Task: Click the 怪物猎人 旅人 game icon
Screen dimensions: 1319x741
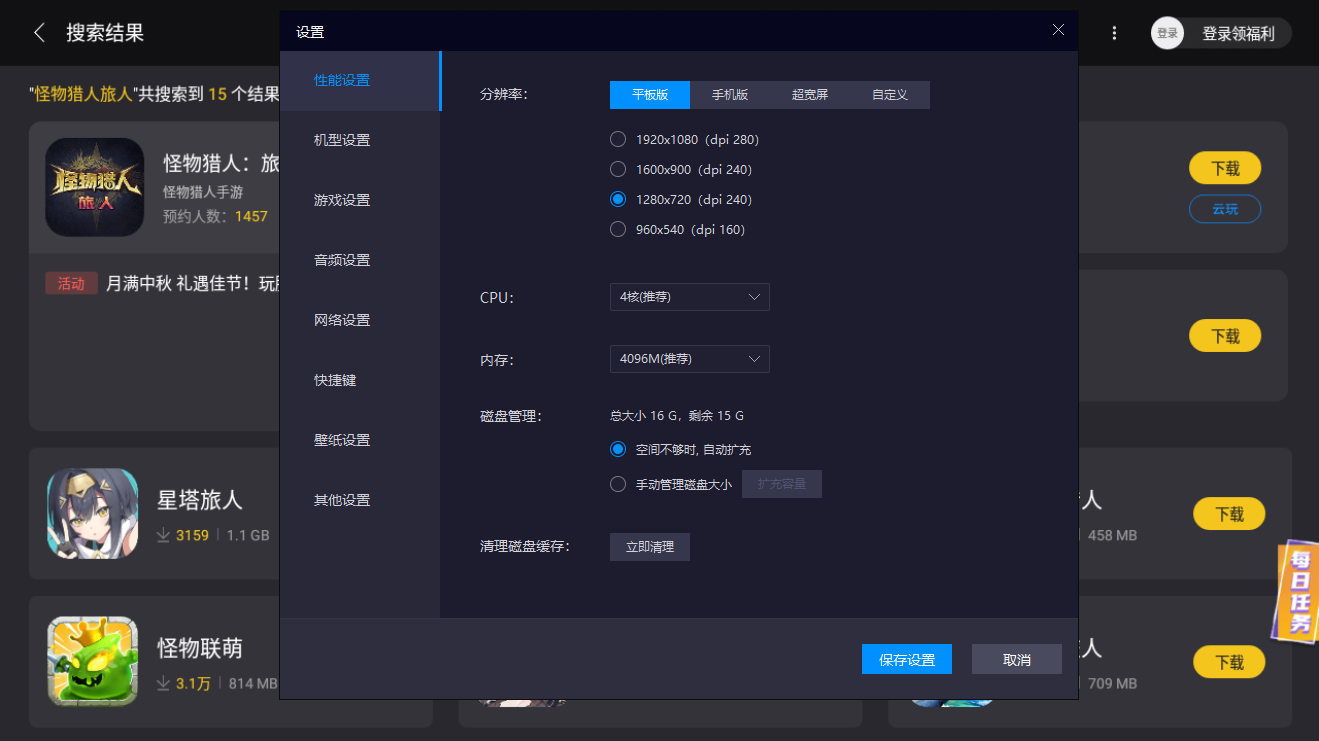Action: pos(94,186)
